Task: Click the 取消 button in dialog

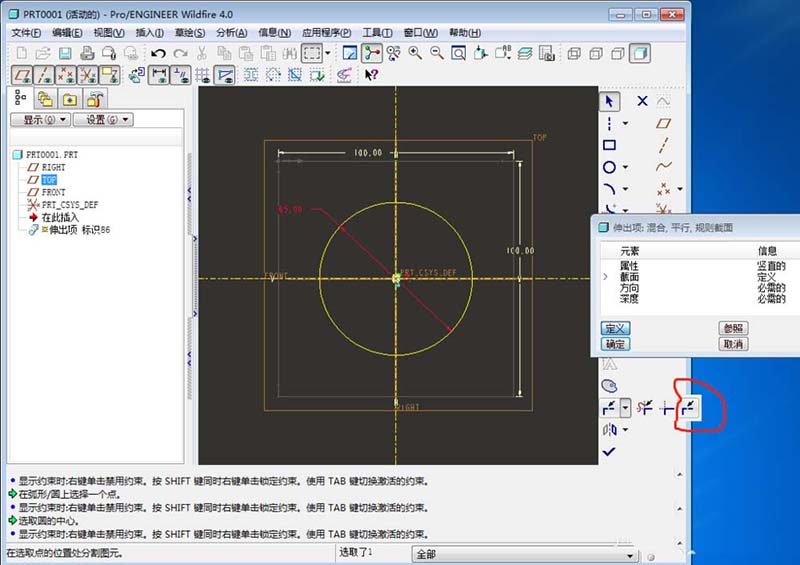Action: point(733,344)
